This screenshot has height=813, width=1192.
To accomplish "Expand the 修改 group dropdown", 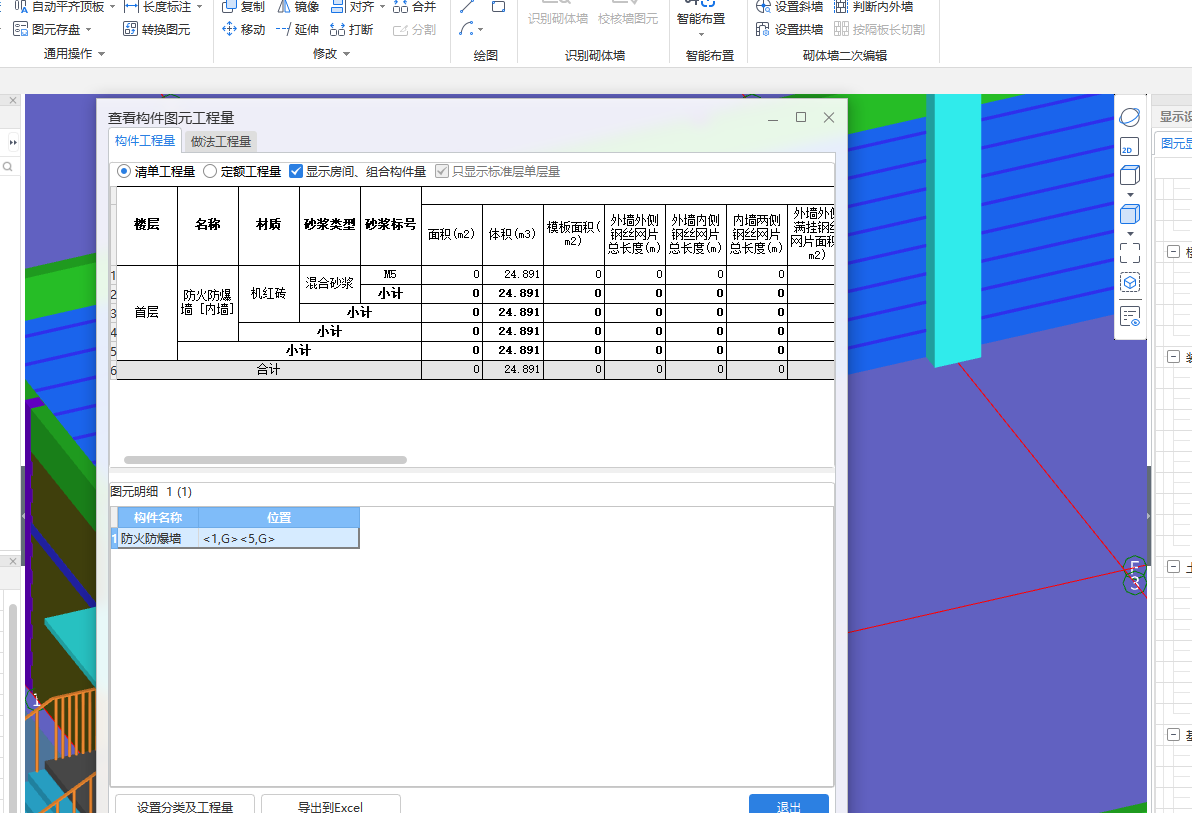I will 347,54.
